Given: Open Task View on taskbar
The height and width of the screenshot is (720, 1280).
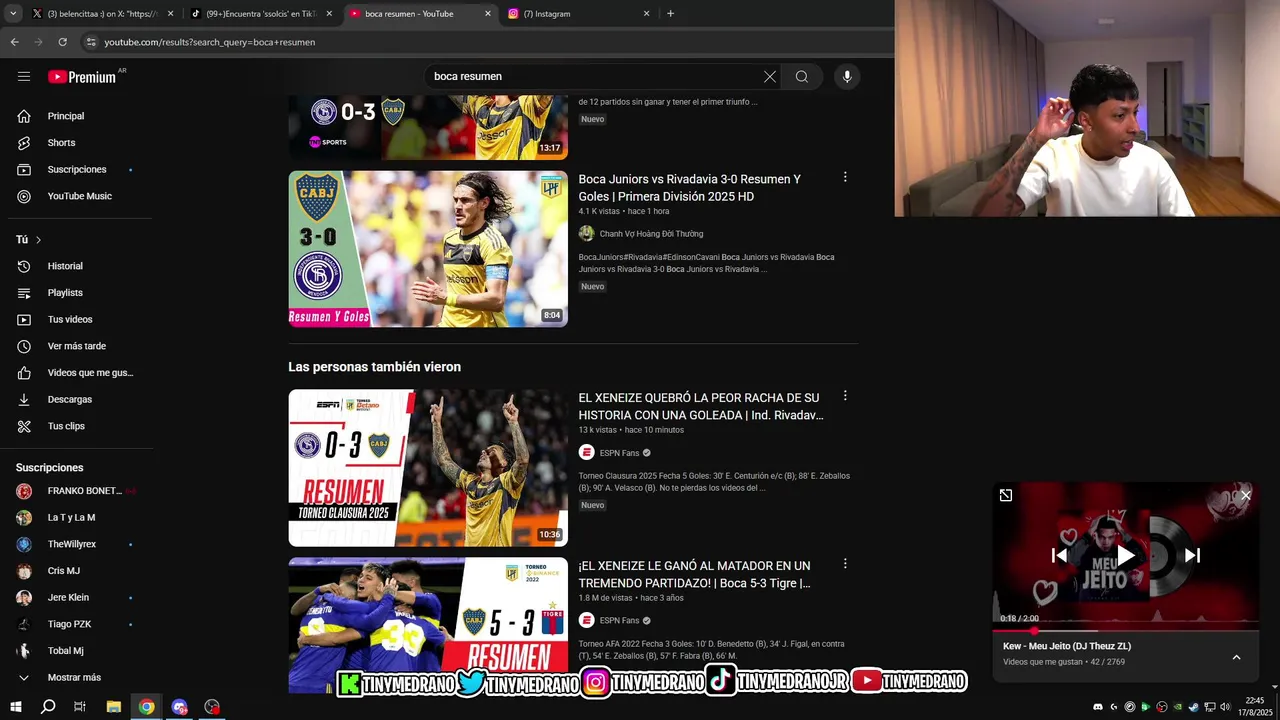Looking at the screenshot, I should click(80, 707).
